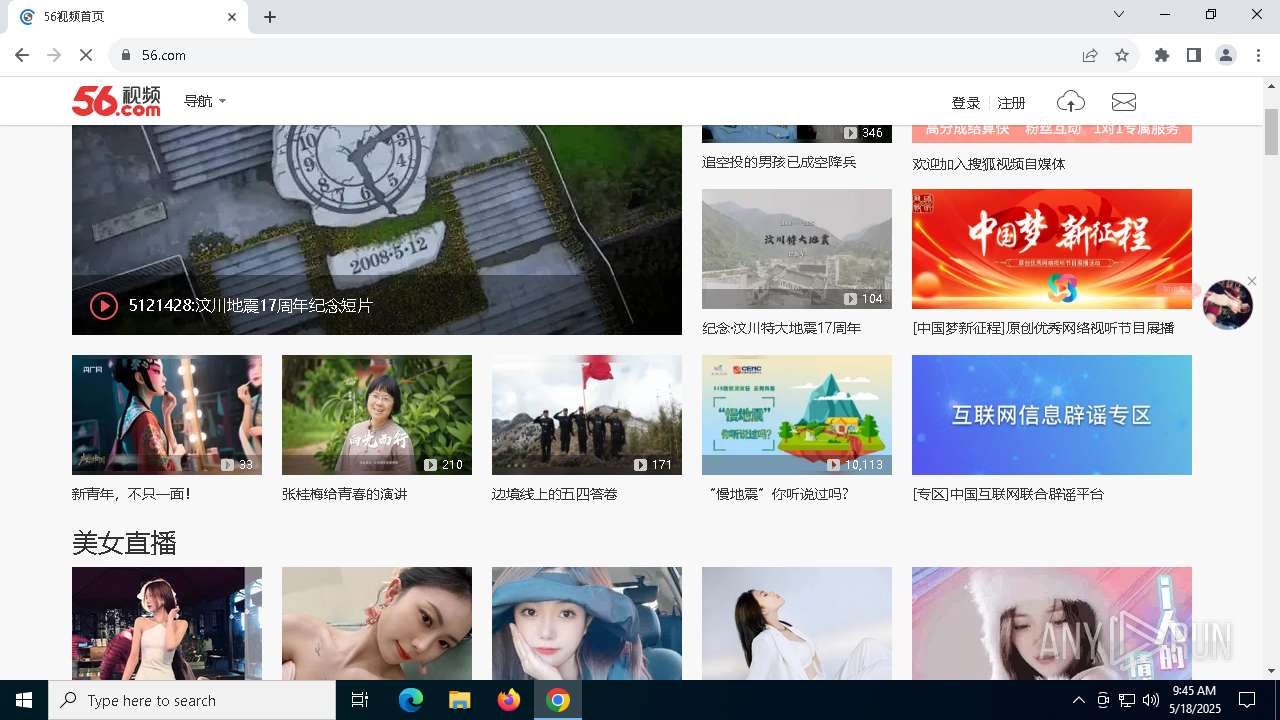Launch Firefox from taskbar
1280x720 pixels.
click(x=509, y=700)
